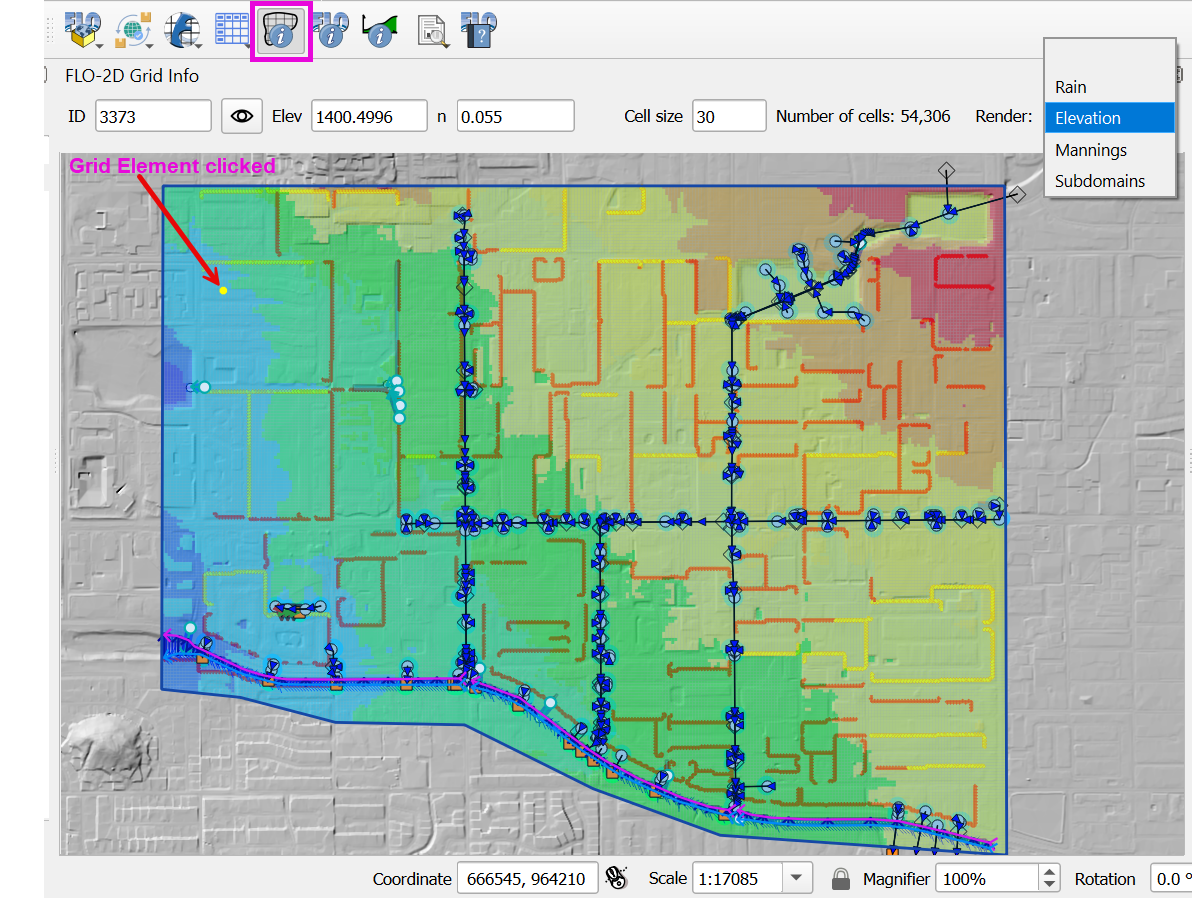Click the Cell size input field
This screenshot has height=898, width=1192.
[x=728, y=116]
